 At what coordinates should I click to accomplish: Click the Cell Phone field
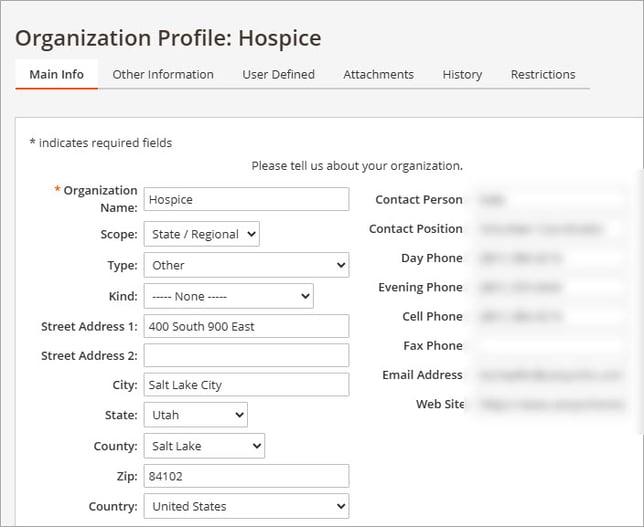pos(550,316)
